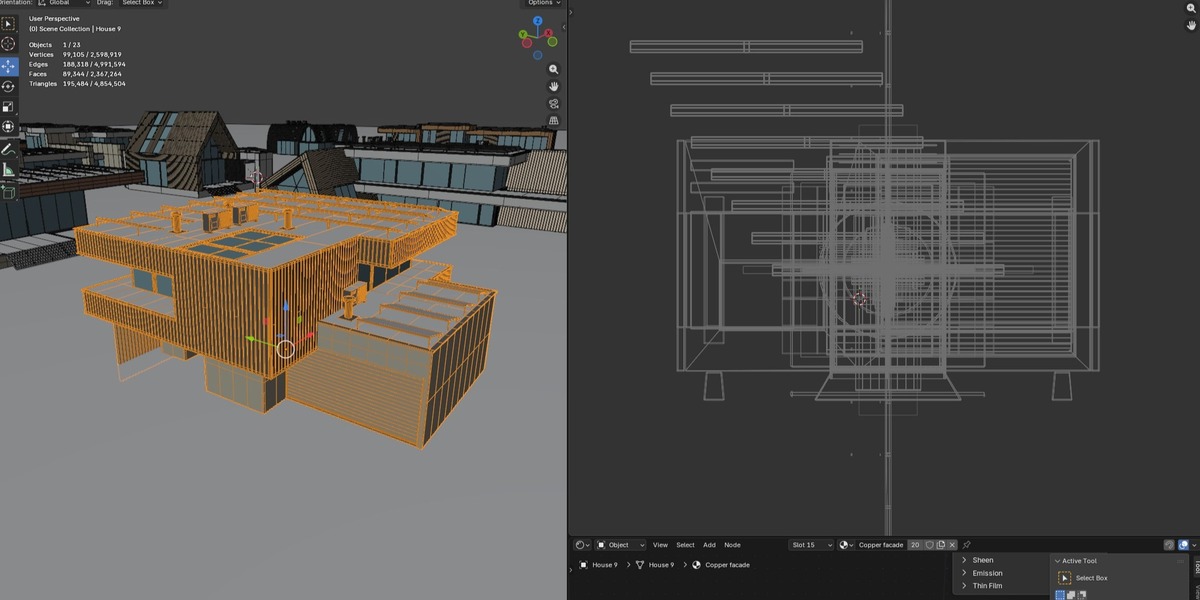
Task: Click the blue Z axis gizmo ball
Action: tap(538, 20)
